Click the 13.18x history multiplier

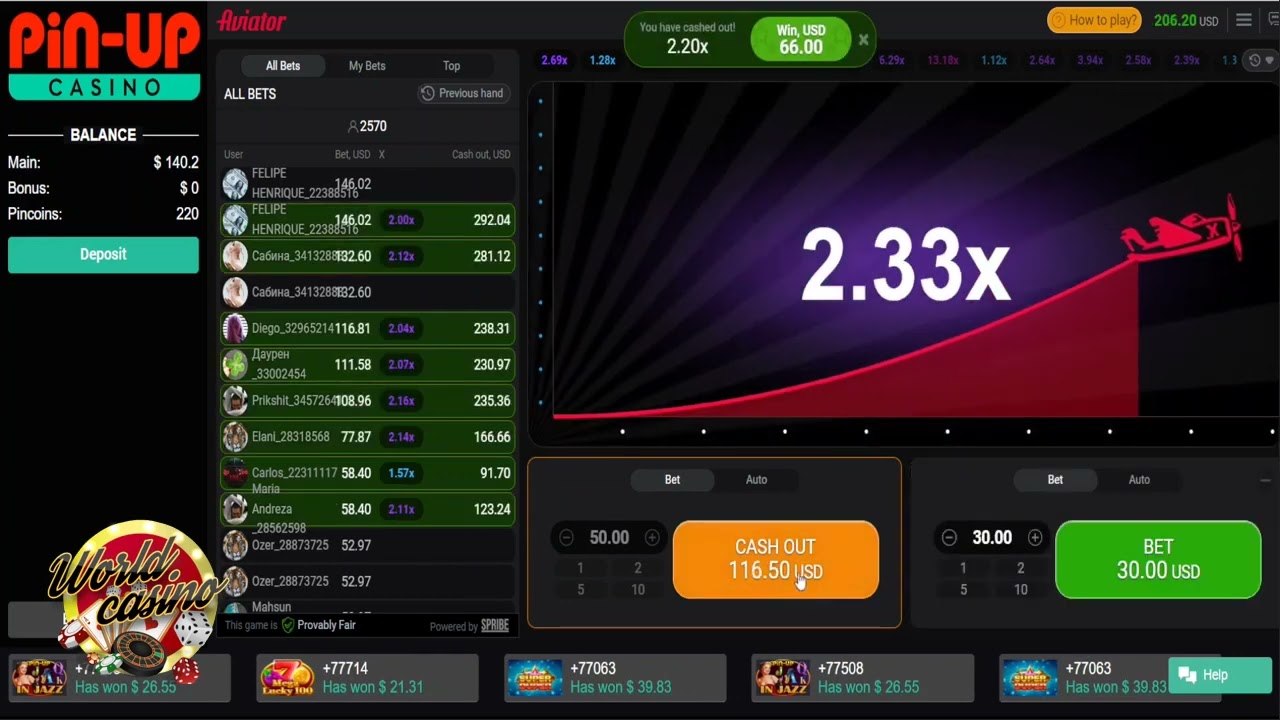(x=942, y=61)
